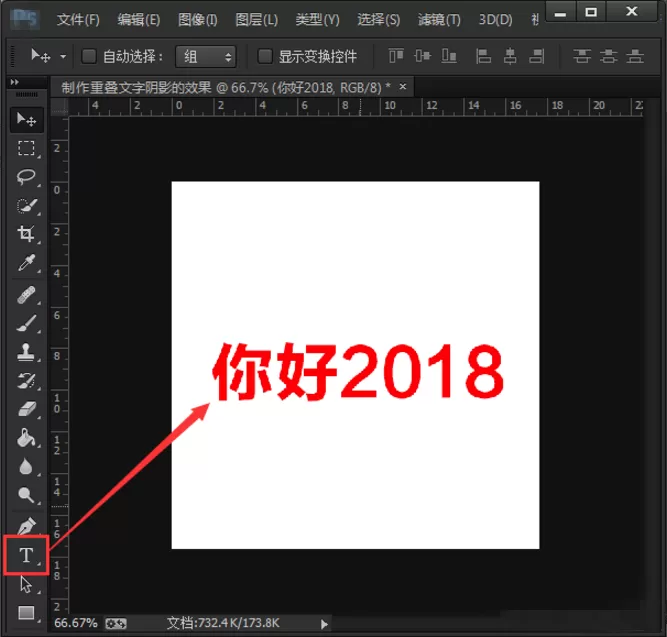667x637 pixels.
Task: Enable the 自动选择 checkbox
Action: click(x=88, y=56)
